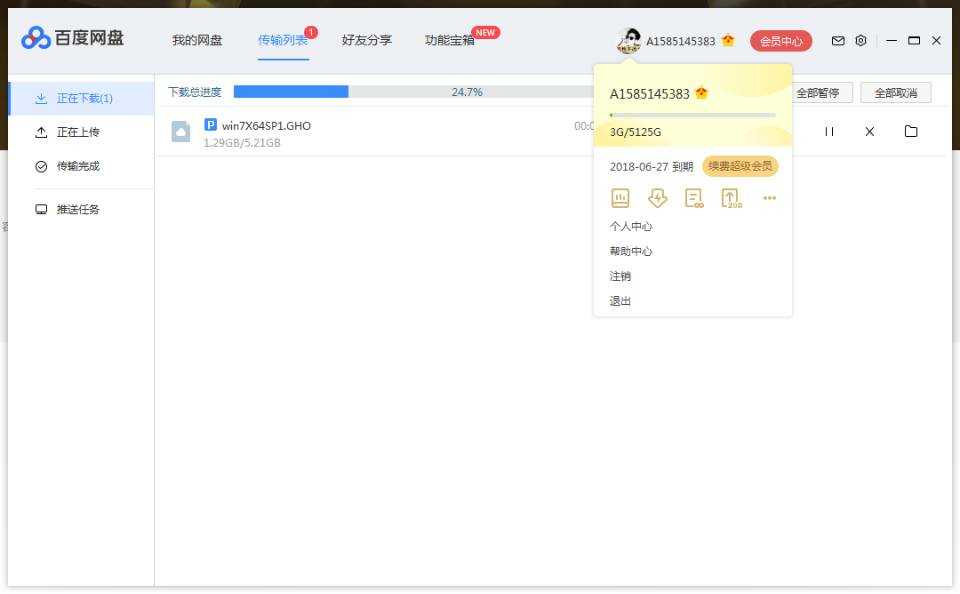Open the 好友分享 tab

click(367, 41)
